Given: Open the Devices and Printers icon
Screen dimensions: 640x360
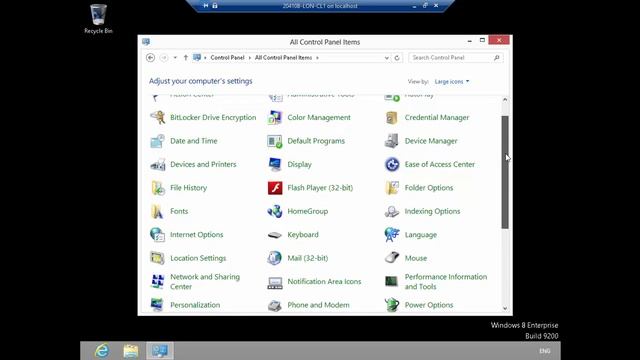Looking at the screenshot, I should pyautogui.click(x=158, y=164).
